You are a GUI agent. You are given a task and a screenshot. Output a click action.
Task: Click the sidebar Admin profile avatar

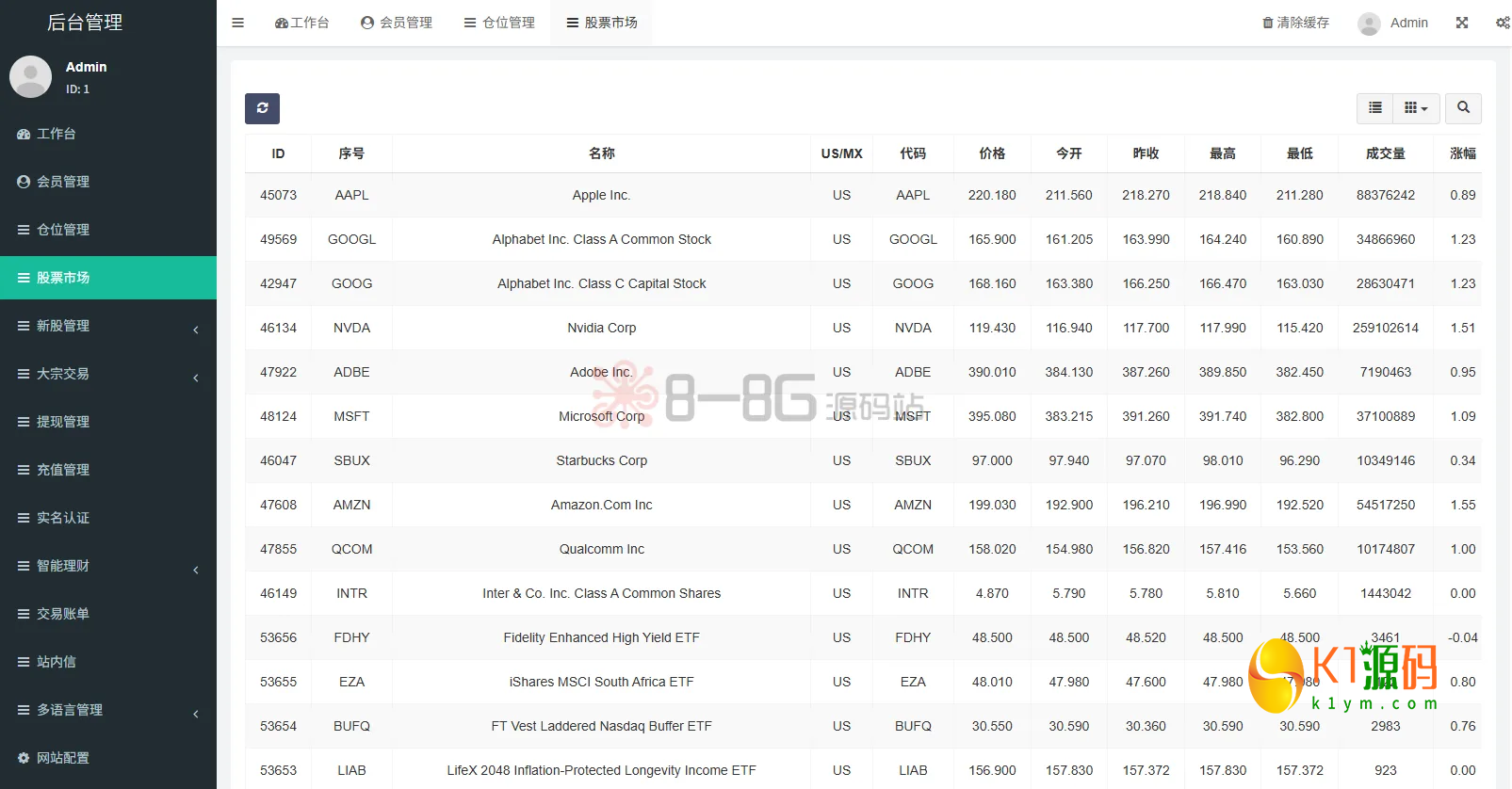[30, 76]
